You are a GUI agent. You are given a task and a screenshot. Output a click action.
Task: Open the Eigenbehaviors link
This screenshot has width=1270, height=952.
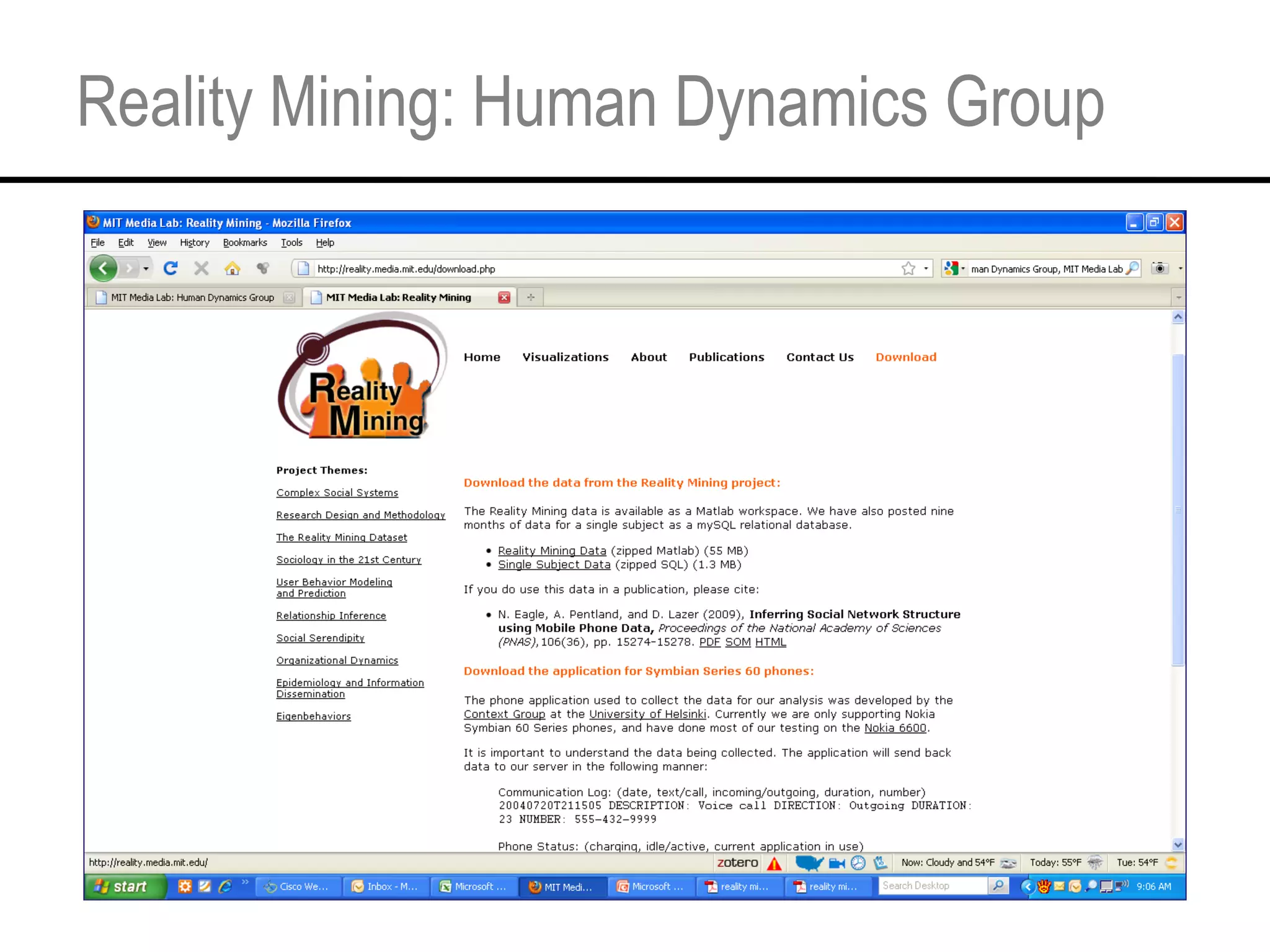[x=314, y=716]
